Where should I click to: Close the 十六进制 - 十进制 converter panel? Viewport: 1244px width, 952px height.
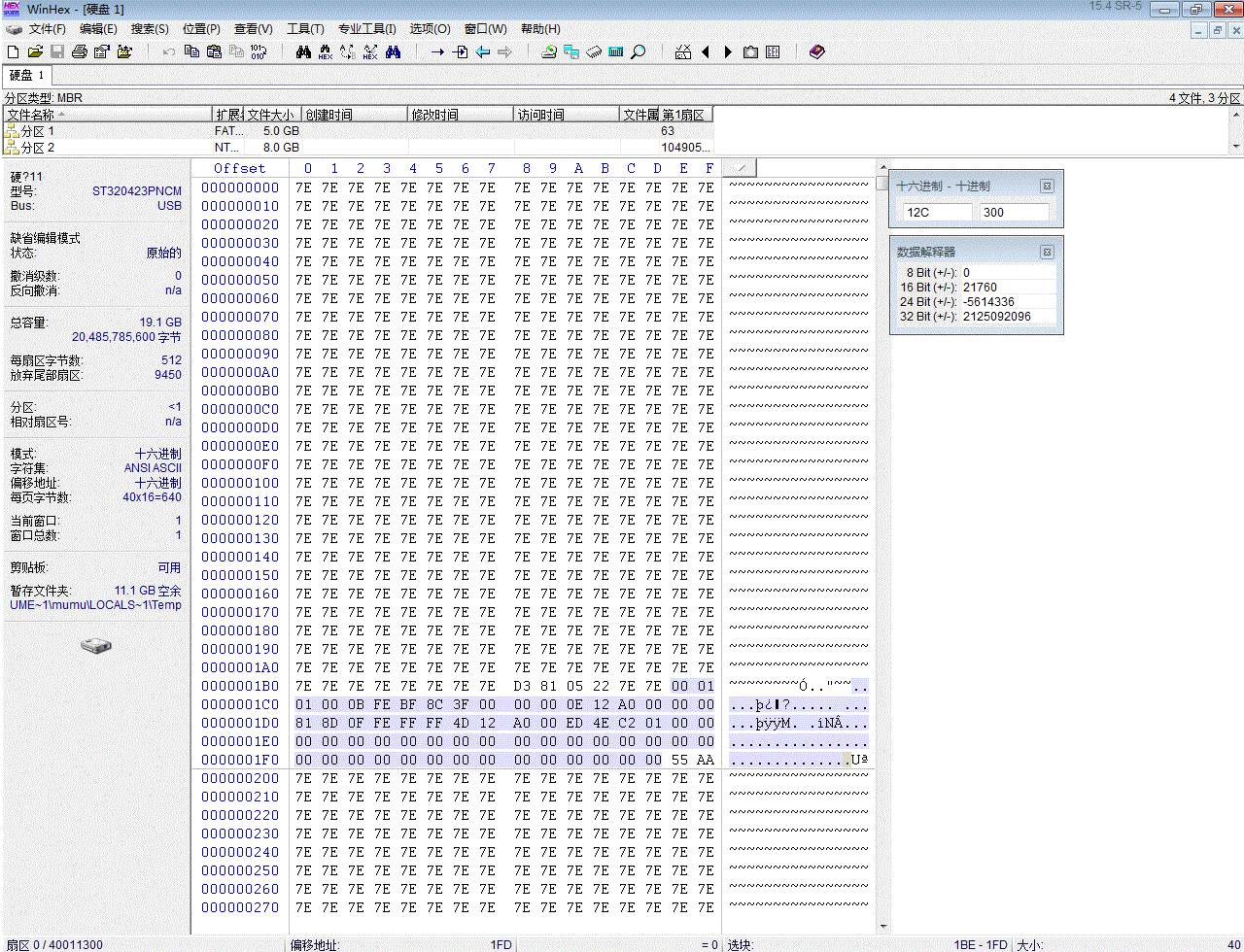pyautogui.click(x=1047, y=186)
